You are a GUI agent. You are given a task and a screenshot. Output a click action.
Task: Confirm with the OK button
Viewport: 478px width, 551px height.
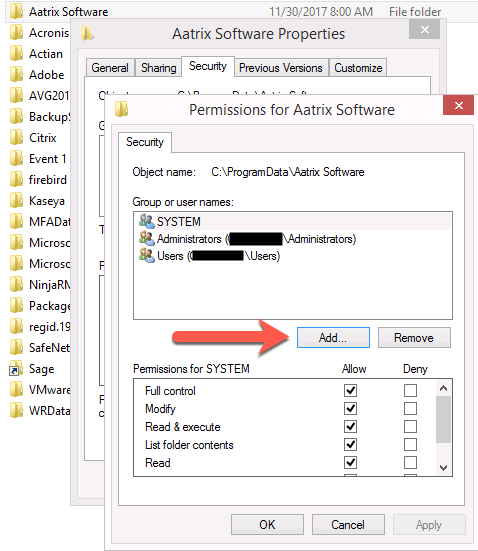pyautogui.click(x=267, y=525)
